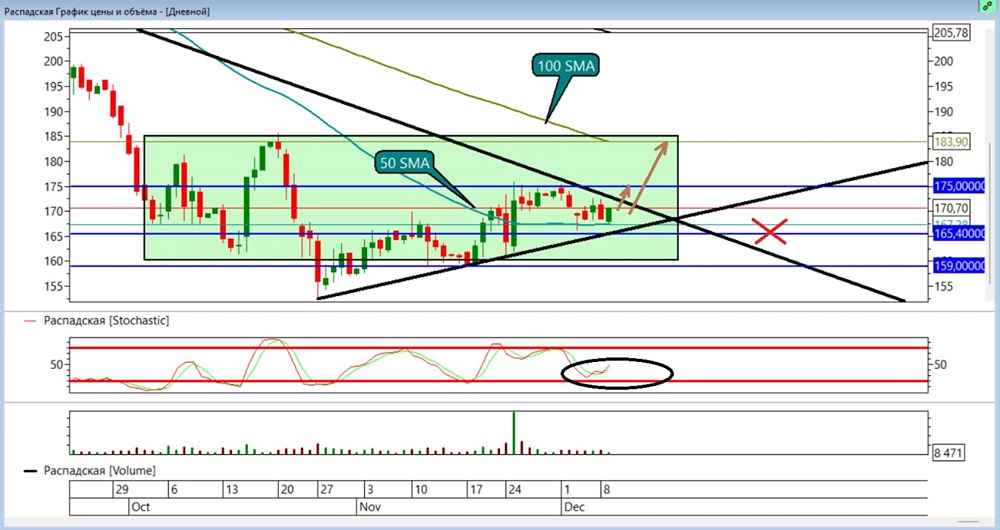Click the 50 label right of Stochastic panel
The height and width of the screenshot is (530, 1000).
(x=940, y=365)
